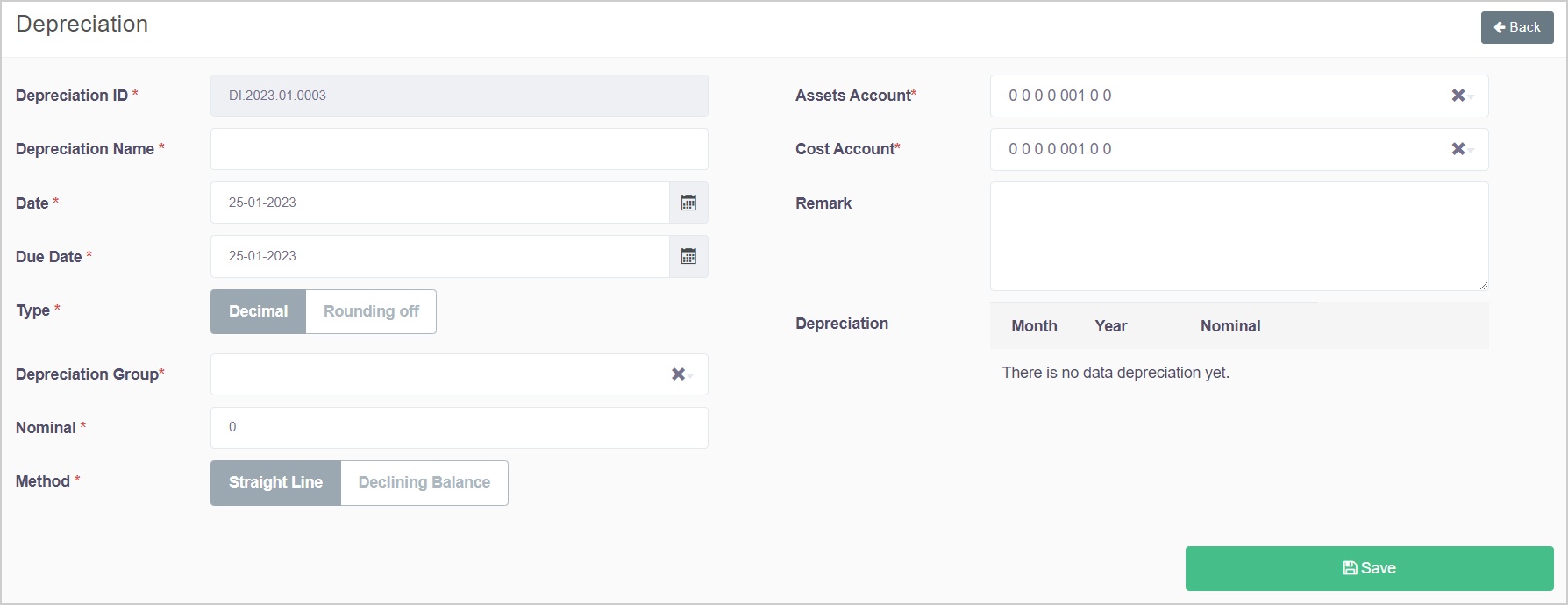
Task: Clear the Depreciation Group selection
Action: tap(678, 374)
